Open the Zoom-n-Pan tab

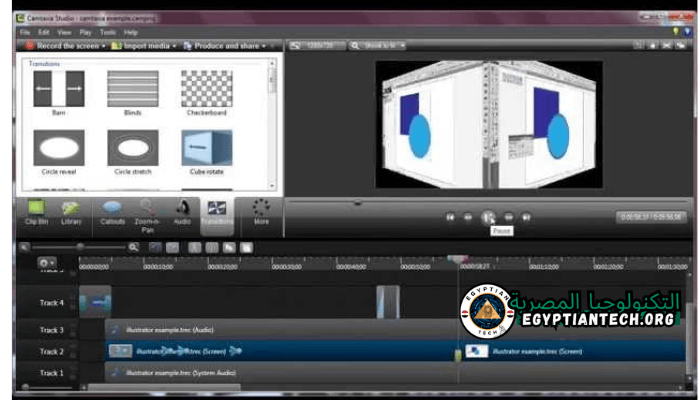pyautogui.click(x=147, y=217)
